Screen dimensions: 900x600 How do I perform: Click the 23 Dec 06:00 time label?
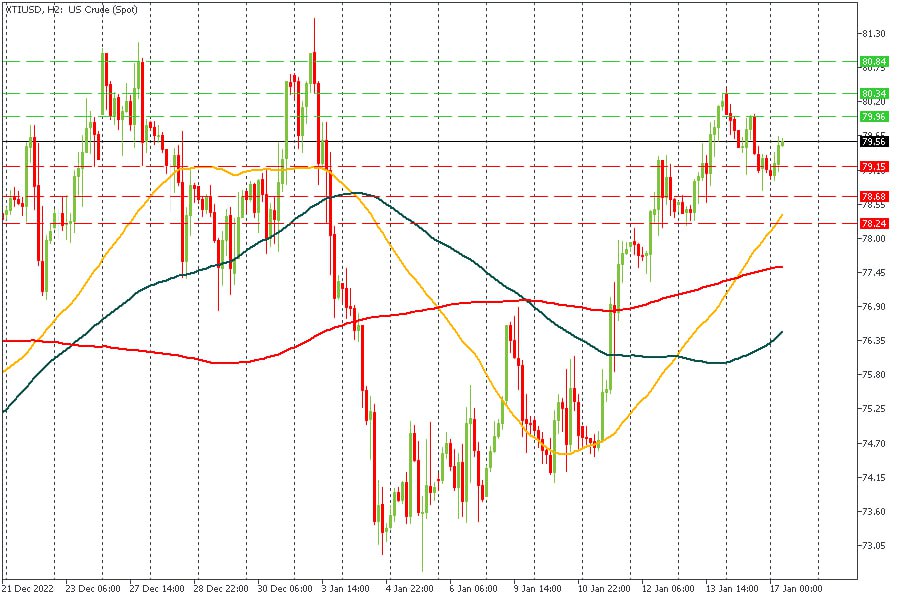click(x=93, y=589)
